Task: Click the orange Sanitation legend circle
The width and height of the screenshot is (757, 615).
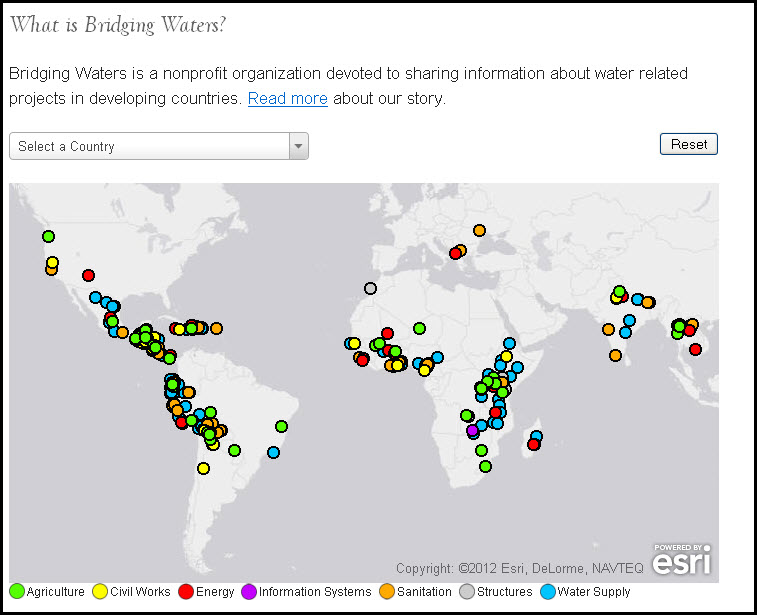Action: 387,591
